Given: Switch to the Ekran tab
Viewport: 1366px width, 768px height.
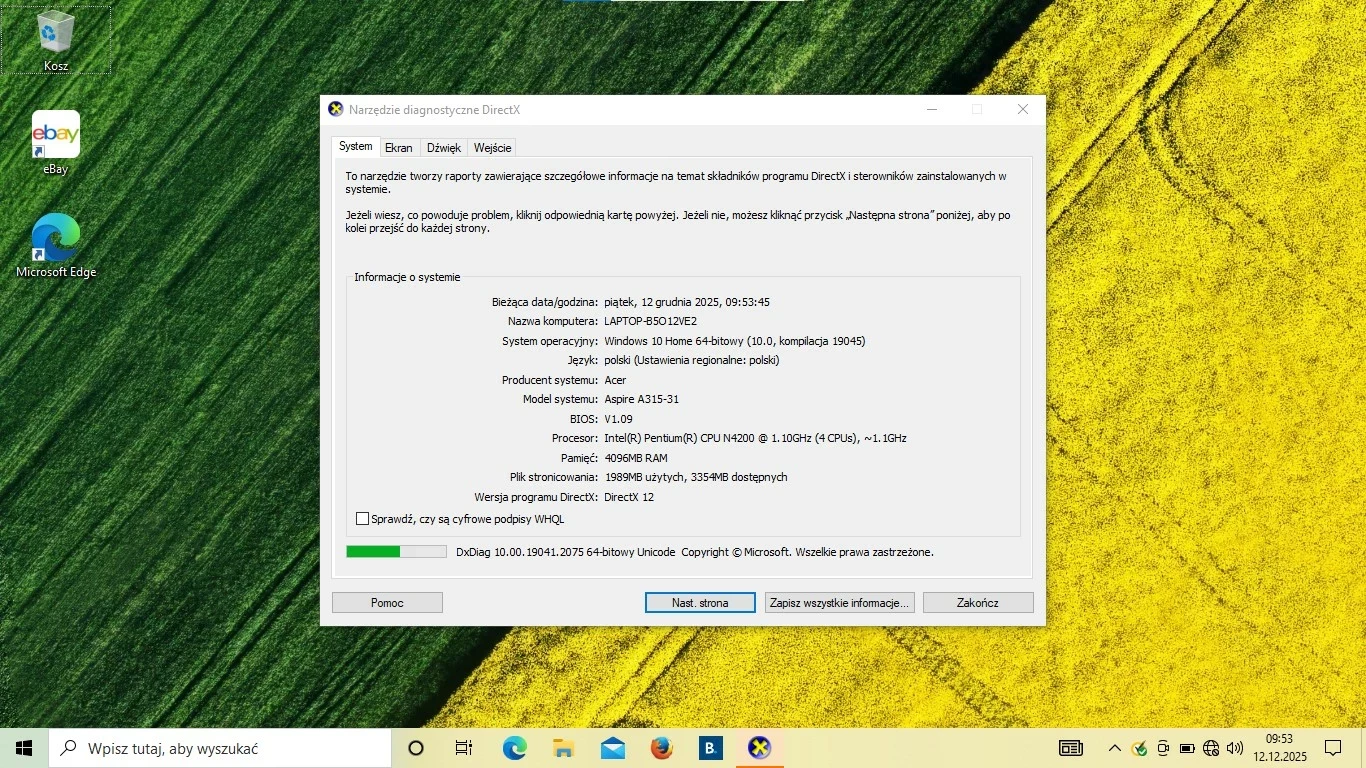Looking at the screenshot, I should click(x=399, y=147).
